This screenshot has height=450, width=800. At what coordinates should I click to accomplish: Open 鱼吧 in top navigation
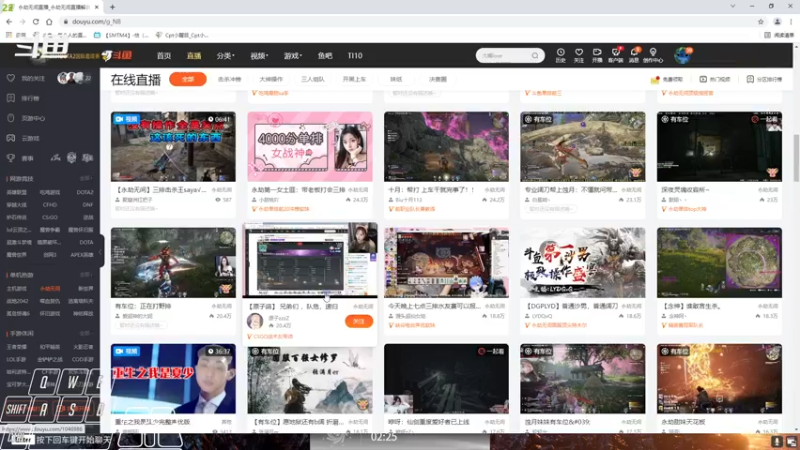[325, 56]
